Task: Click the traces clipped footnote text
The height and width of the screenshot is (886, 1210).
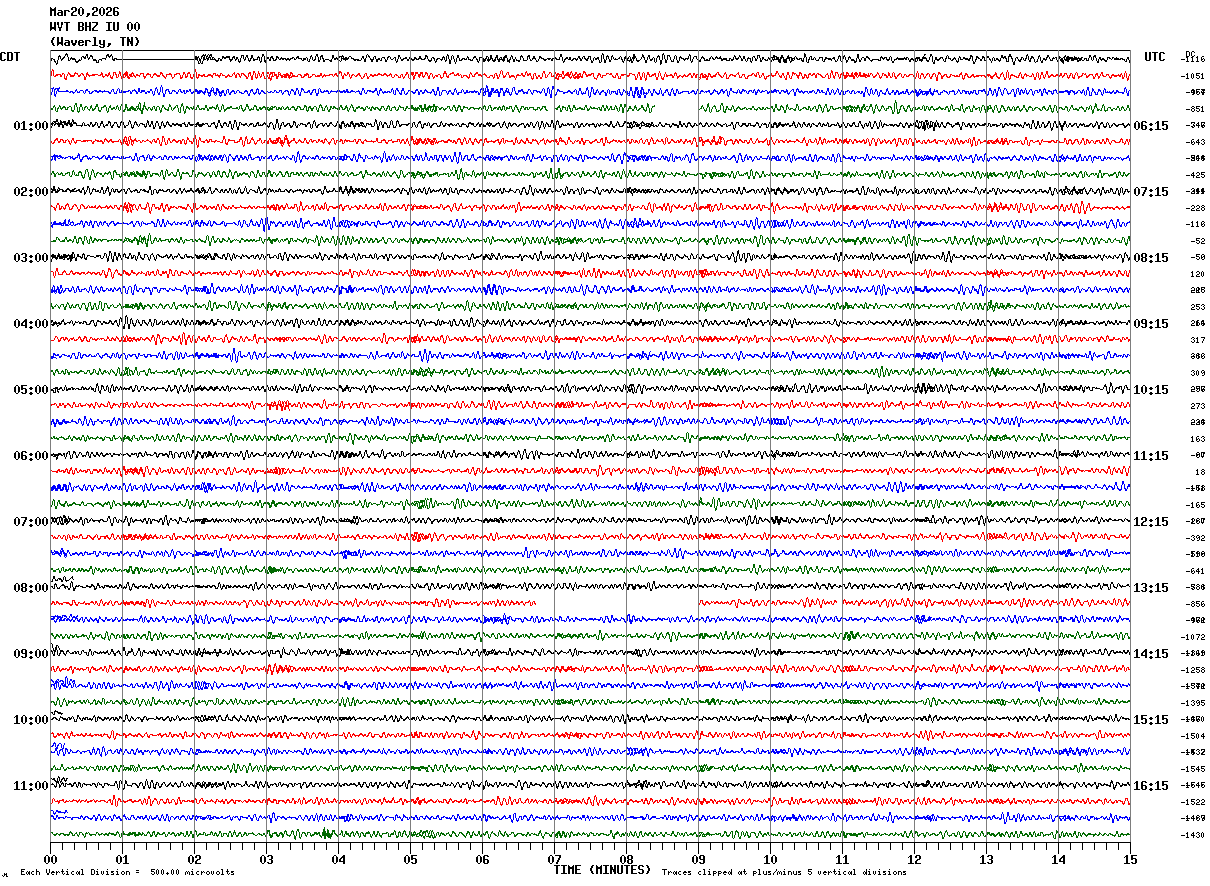Action: [784, 872]
